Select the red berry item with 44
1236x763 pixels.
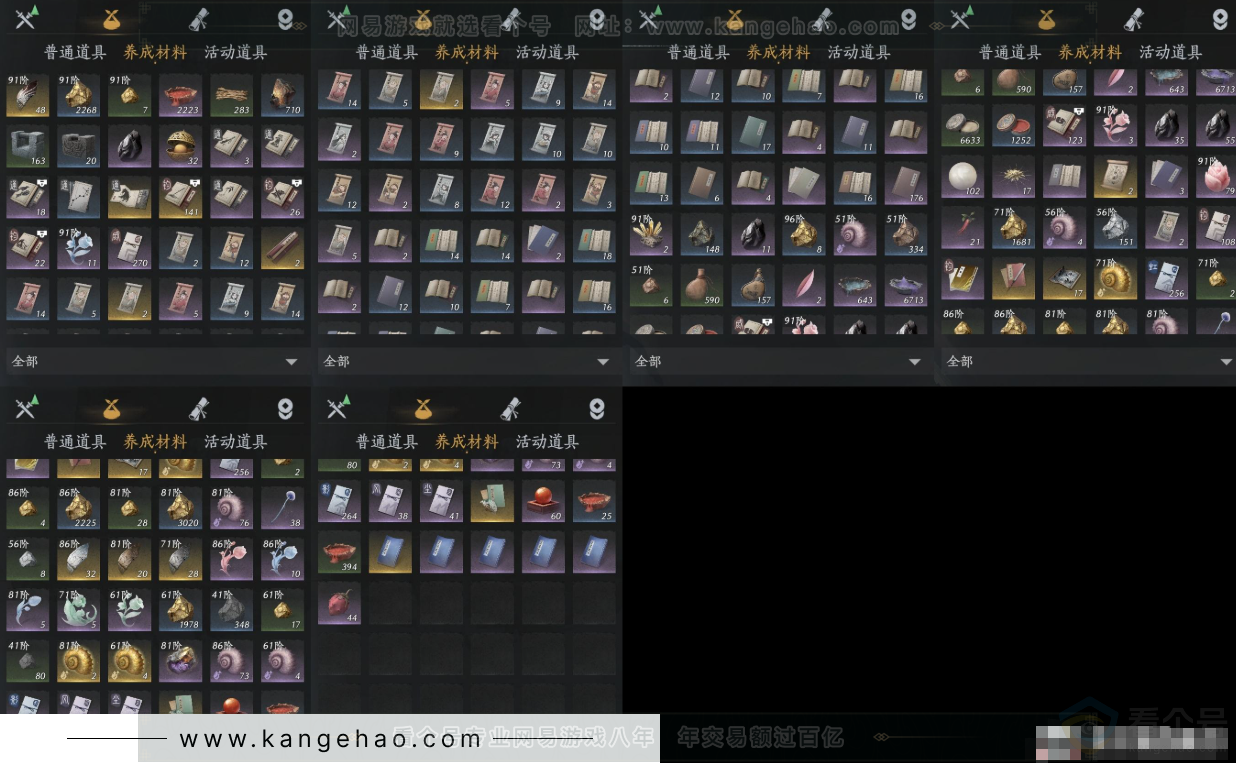(339, 604)
